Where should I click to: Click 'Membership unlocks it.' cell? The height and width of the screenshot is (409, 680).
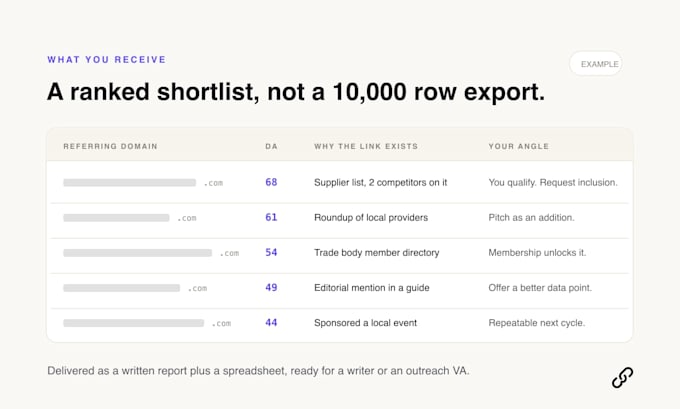pos(537,253)
